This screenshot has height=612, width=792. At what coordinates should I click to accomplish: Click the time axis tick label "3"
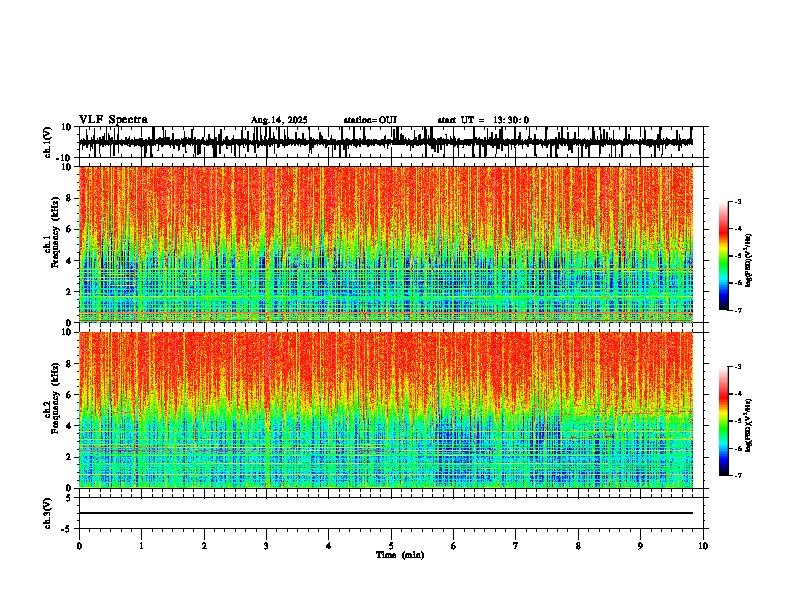tap(266, 546)
